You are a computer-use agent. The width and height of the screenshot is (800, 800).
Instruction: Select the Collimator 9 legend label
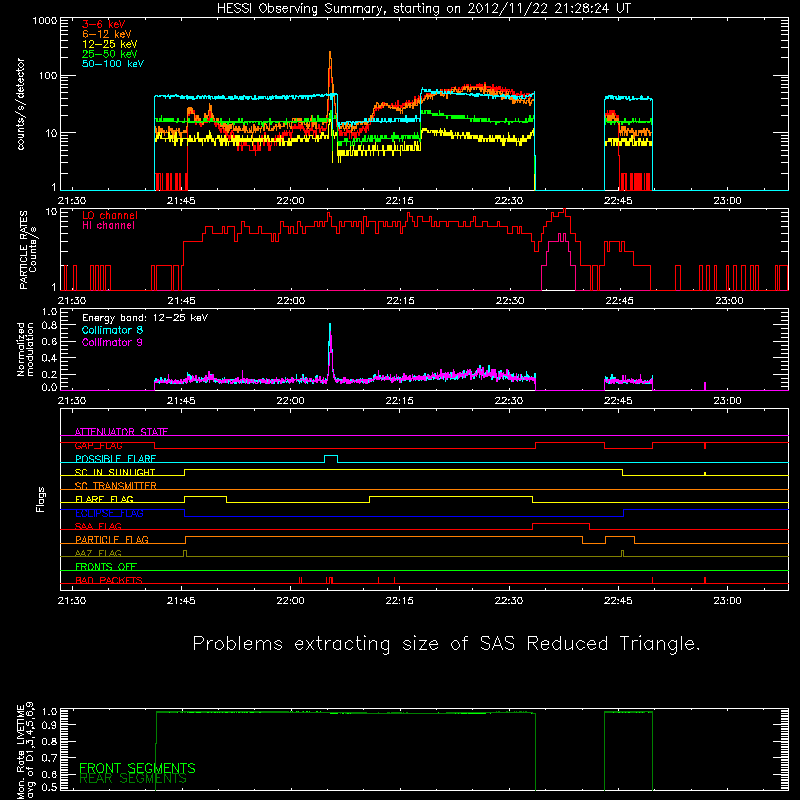pyautogui.click(x=112, y=342)
